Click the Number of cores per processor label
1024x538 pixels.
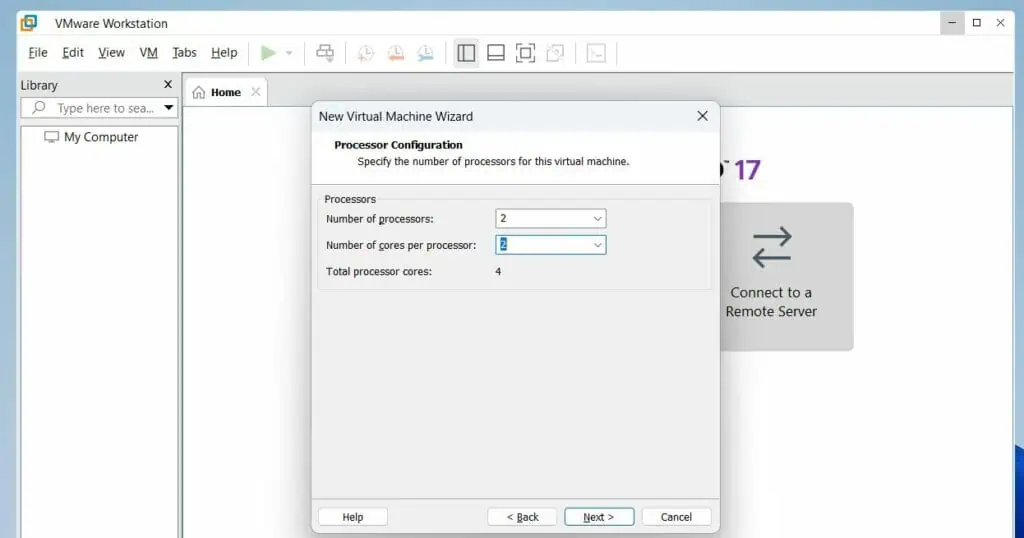click(x=401, y=245)
